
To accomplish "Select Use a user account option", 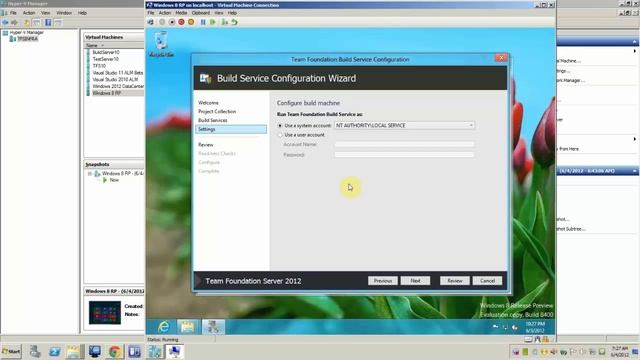I will 280,135.
